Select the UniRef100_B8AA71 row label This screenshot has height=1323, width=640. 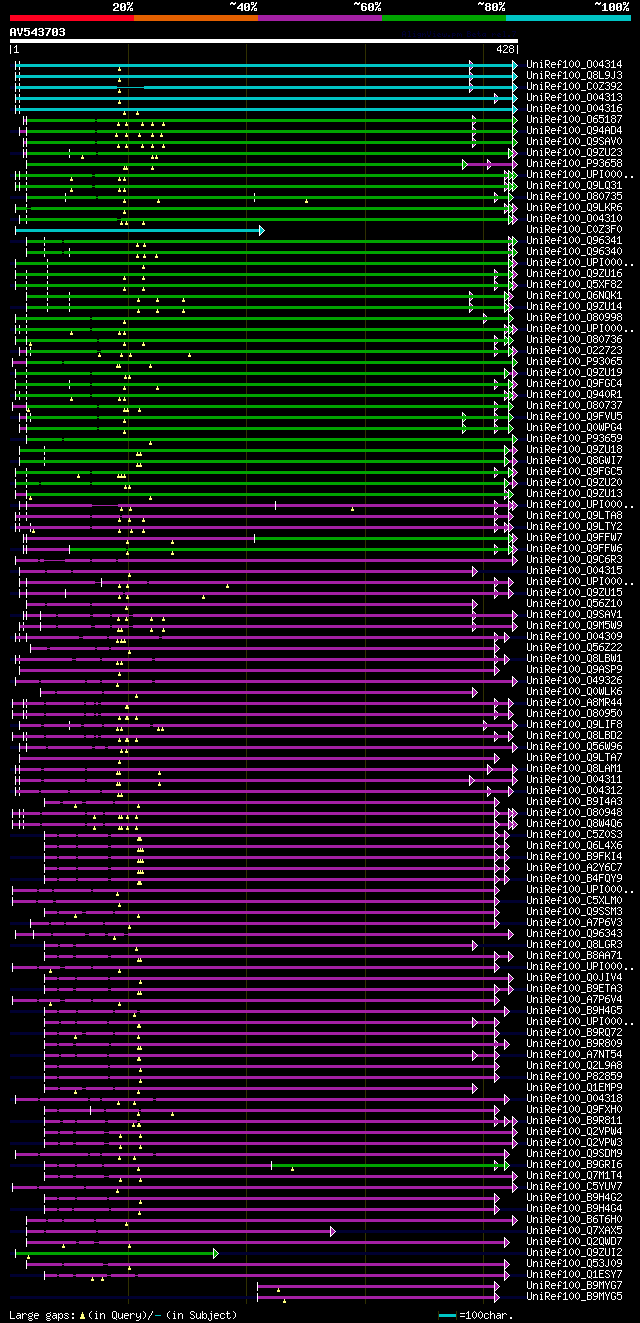click(575, 956)
